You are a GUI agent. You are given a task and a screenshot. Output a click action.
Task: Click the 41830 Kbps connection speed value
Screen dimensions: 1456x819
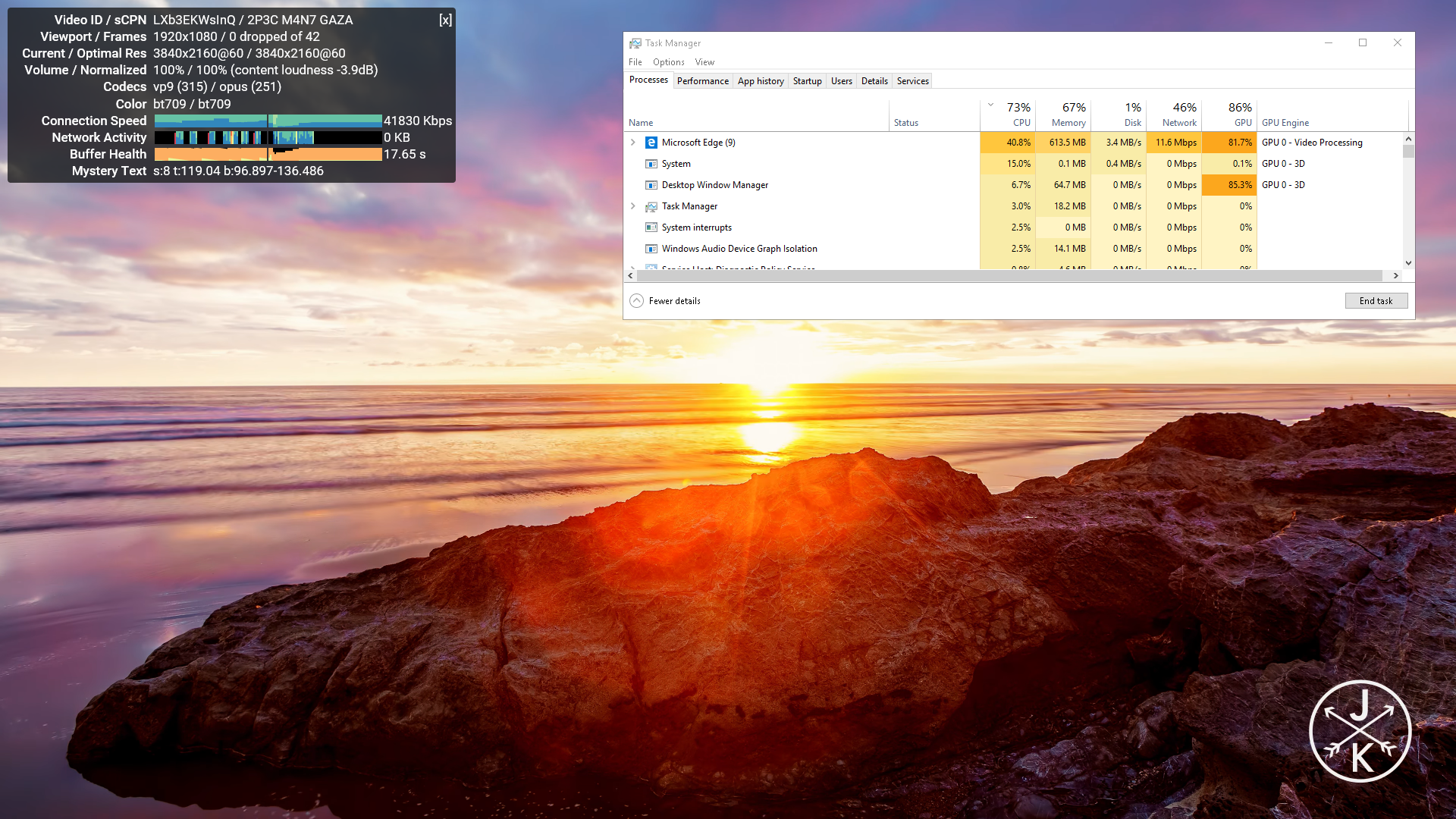point(418,121)
